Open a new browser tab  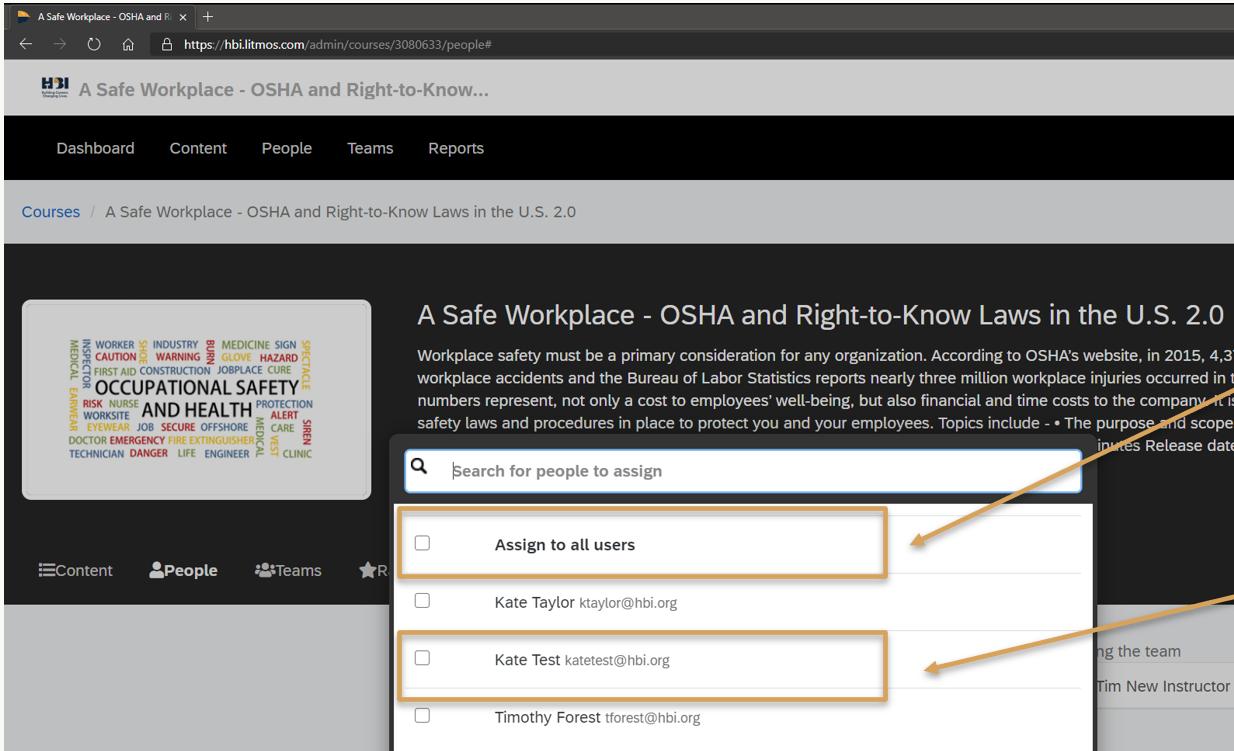click(208, 17)
